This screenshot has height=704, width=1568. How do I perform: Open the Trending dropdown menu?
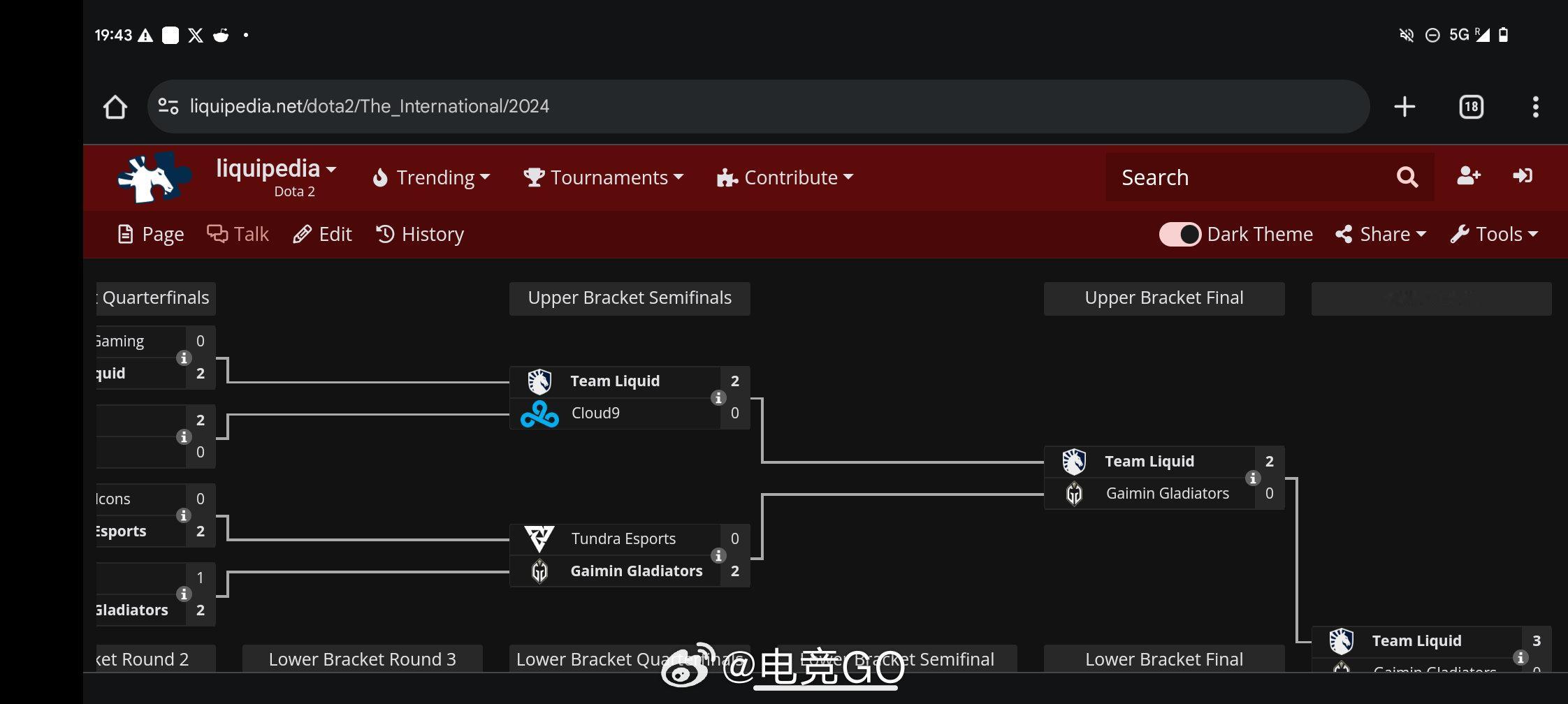(431, 177)
